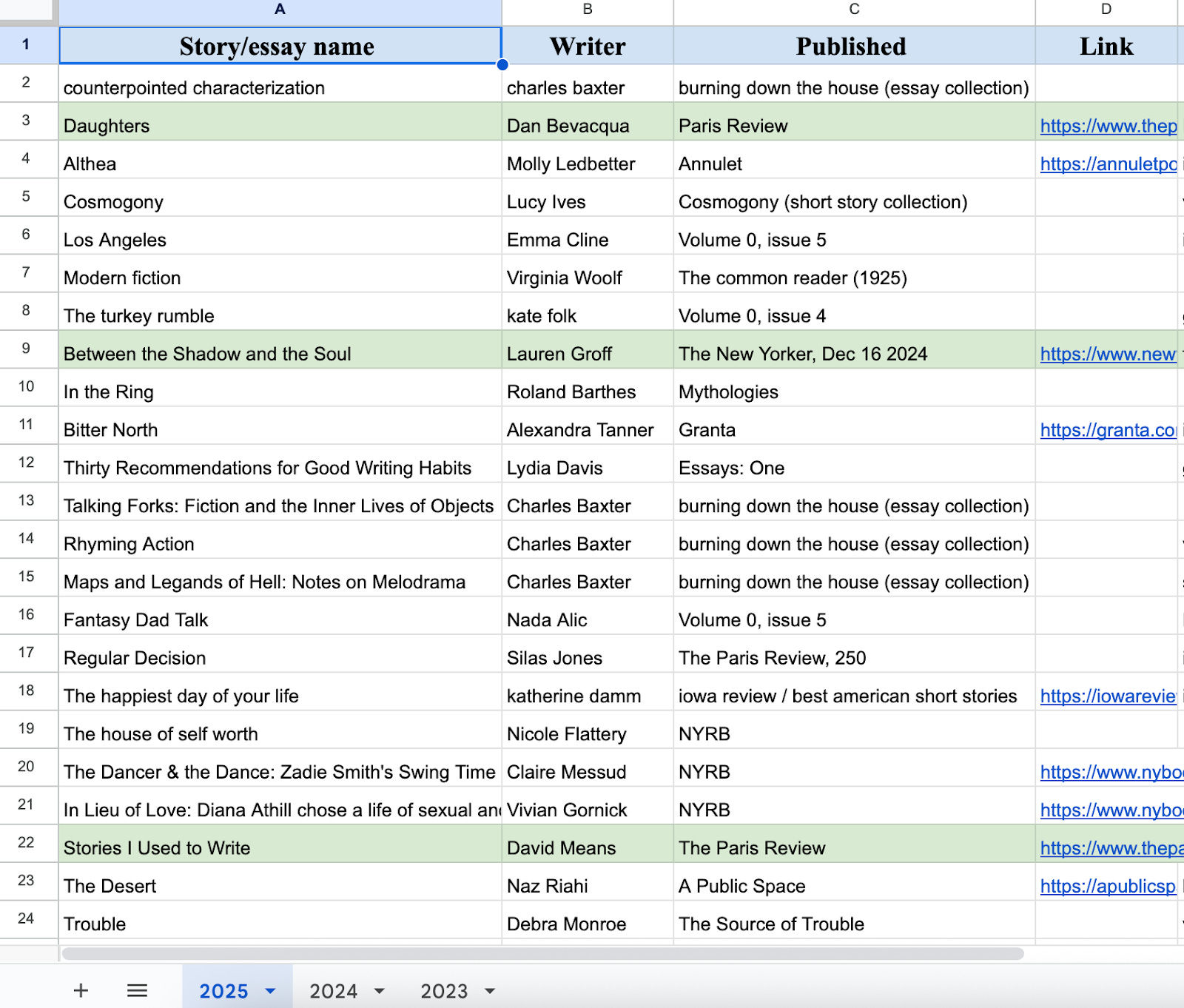Open the Paris Review link for Daughters

point(1108,126)
